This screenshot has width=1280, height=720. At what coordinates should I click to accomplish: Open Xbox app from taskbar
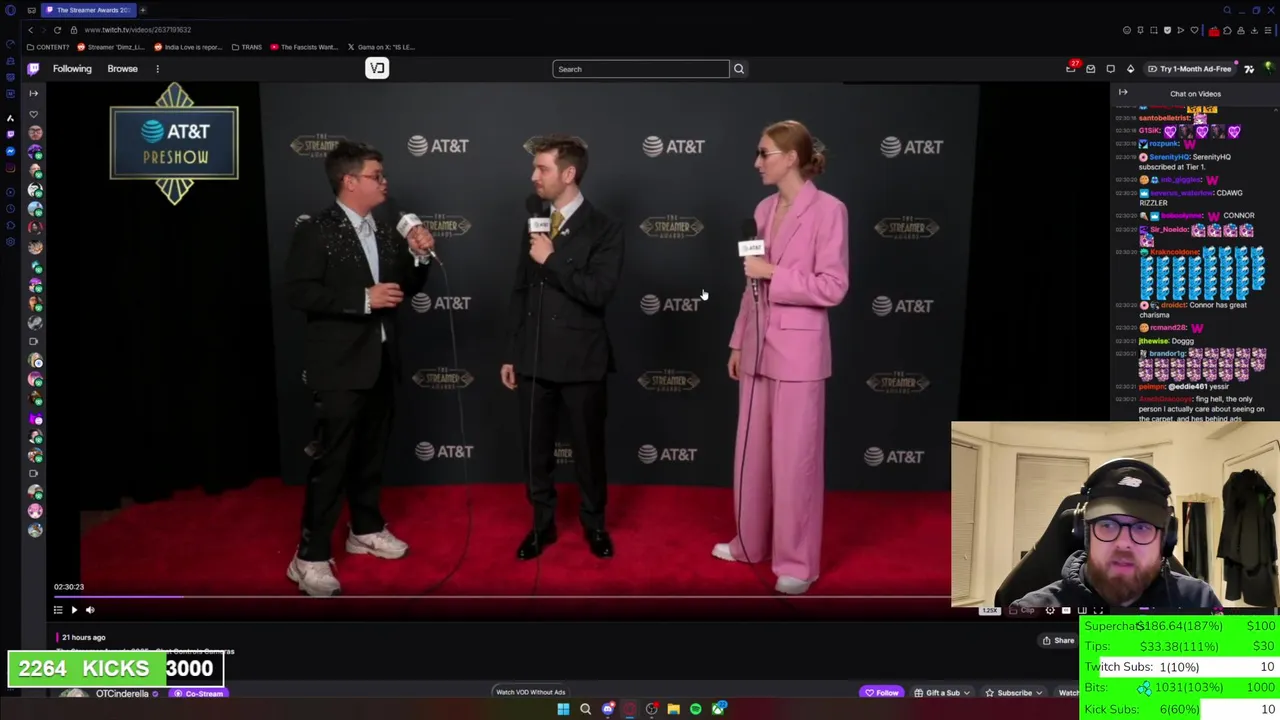(718, 709)
